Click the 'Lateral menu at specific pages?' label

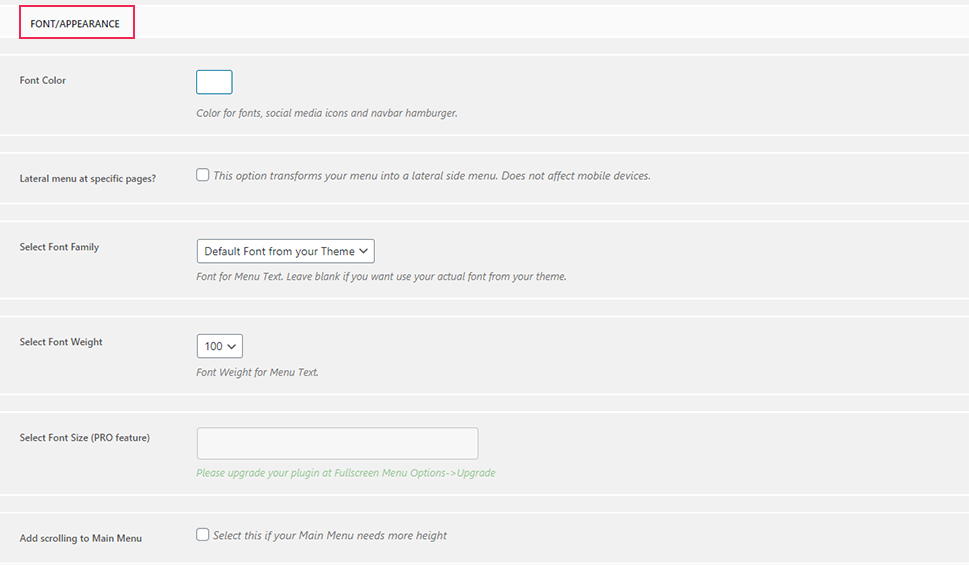(88, 179)
